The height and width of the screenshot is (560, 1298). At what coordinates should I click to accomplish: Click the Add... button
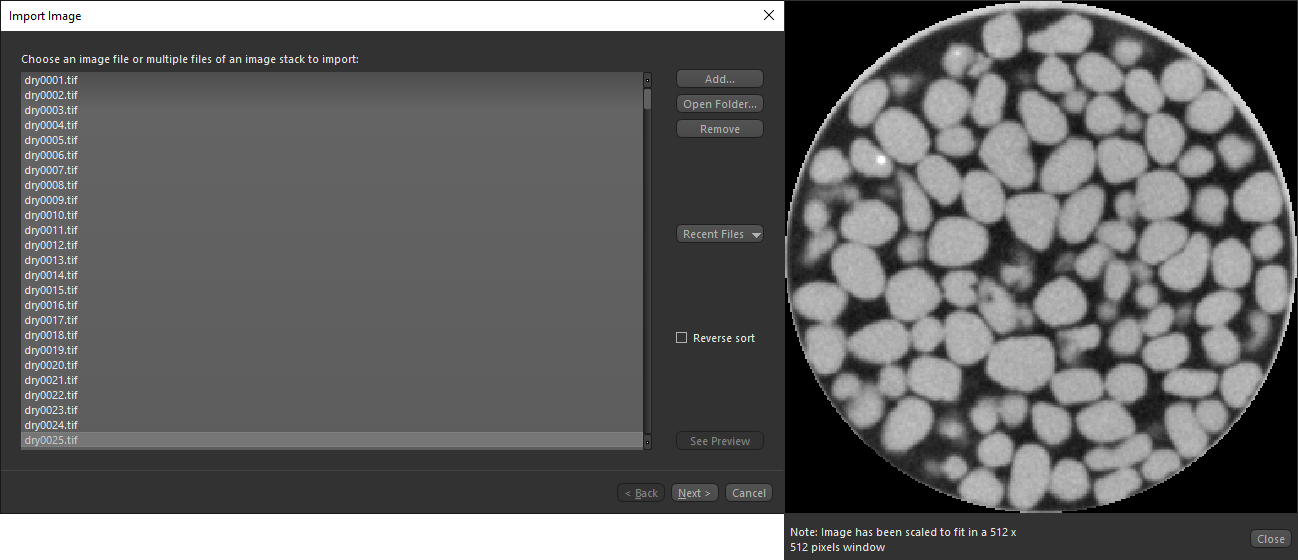point(719,79)
